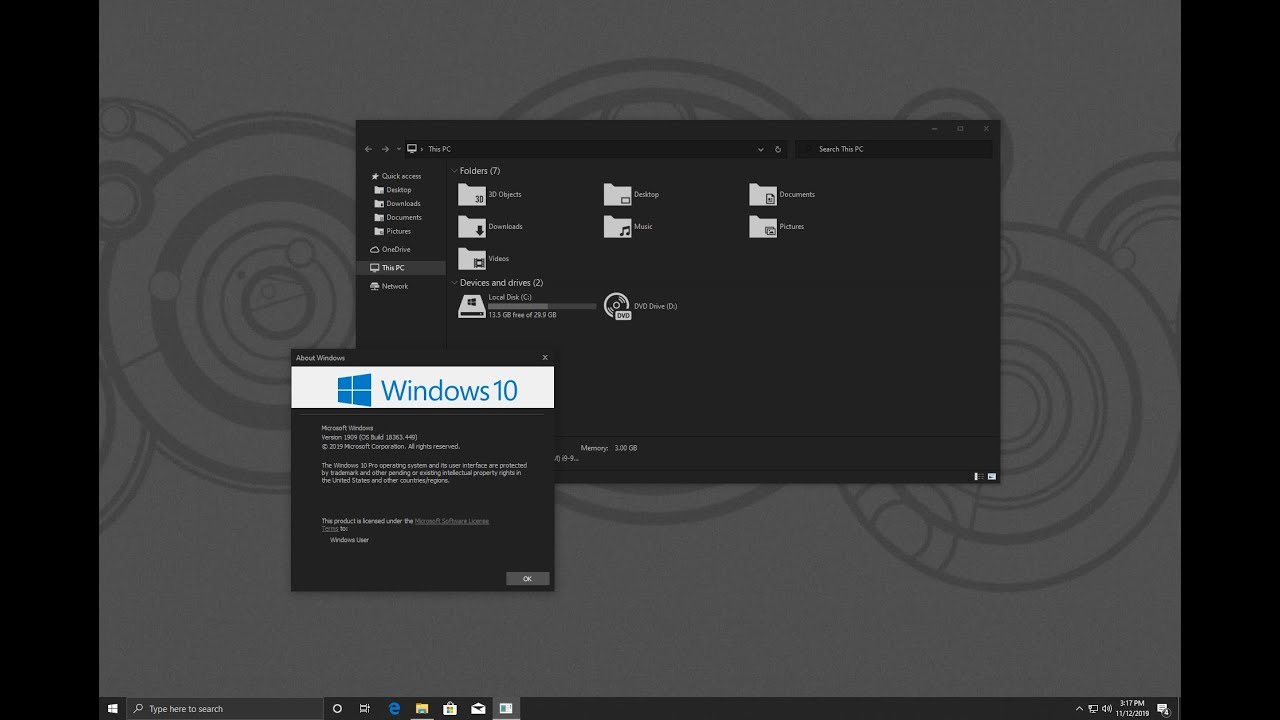Open the 3:17 PM clock calendar
1280x720 pixels.
coord(1133,708)
